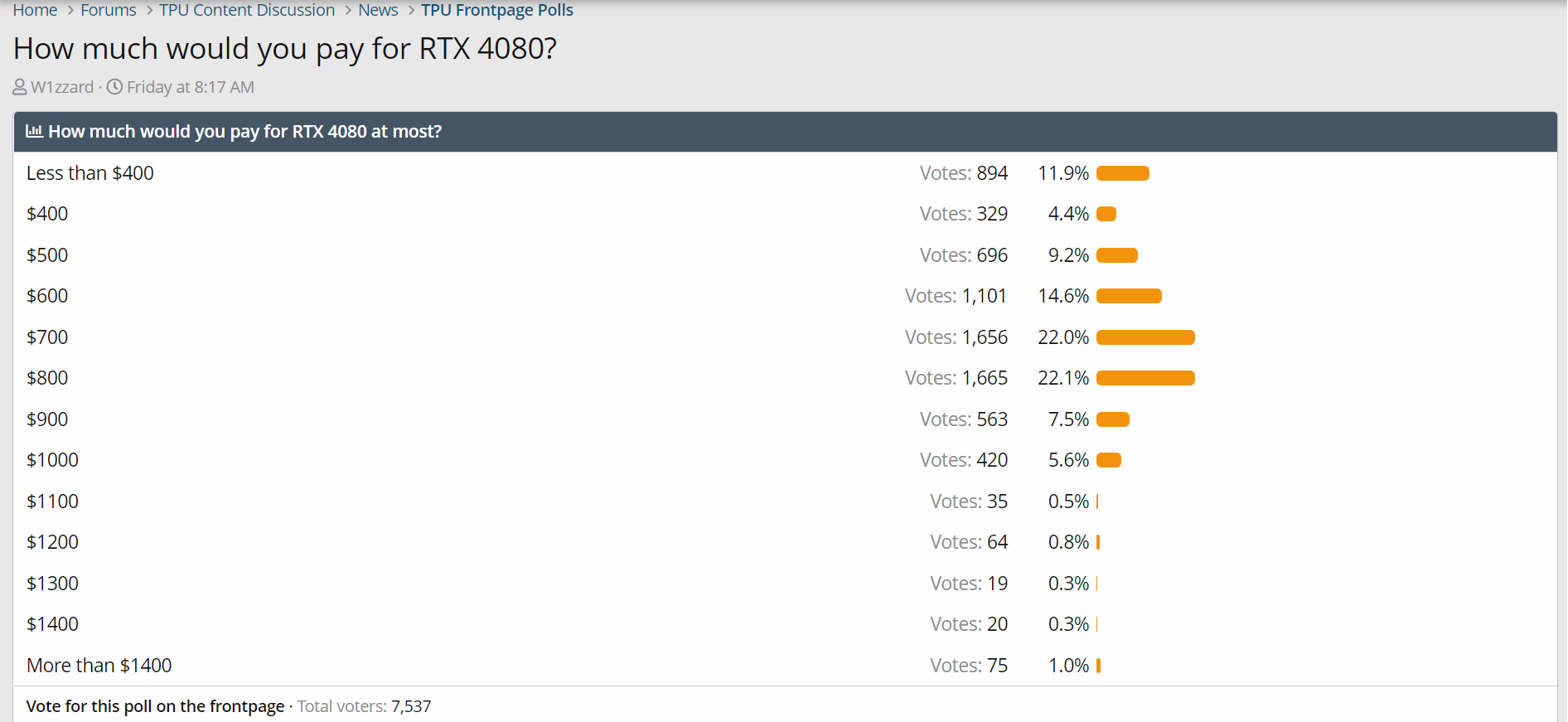Click Vote for this poll on the frontpage
The image size is (1568, 722).
click(x=155, y=706)
